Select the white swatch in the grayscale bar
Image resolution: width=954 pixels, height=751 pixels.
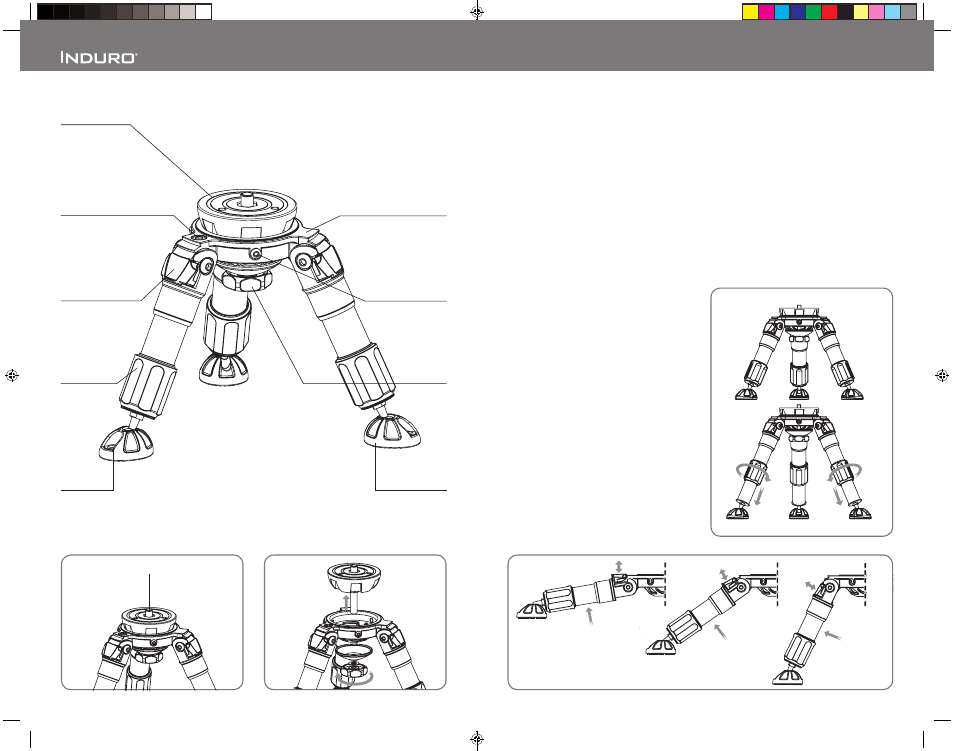(203, 12)
